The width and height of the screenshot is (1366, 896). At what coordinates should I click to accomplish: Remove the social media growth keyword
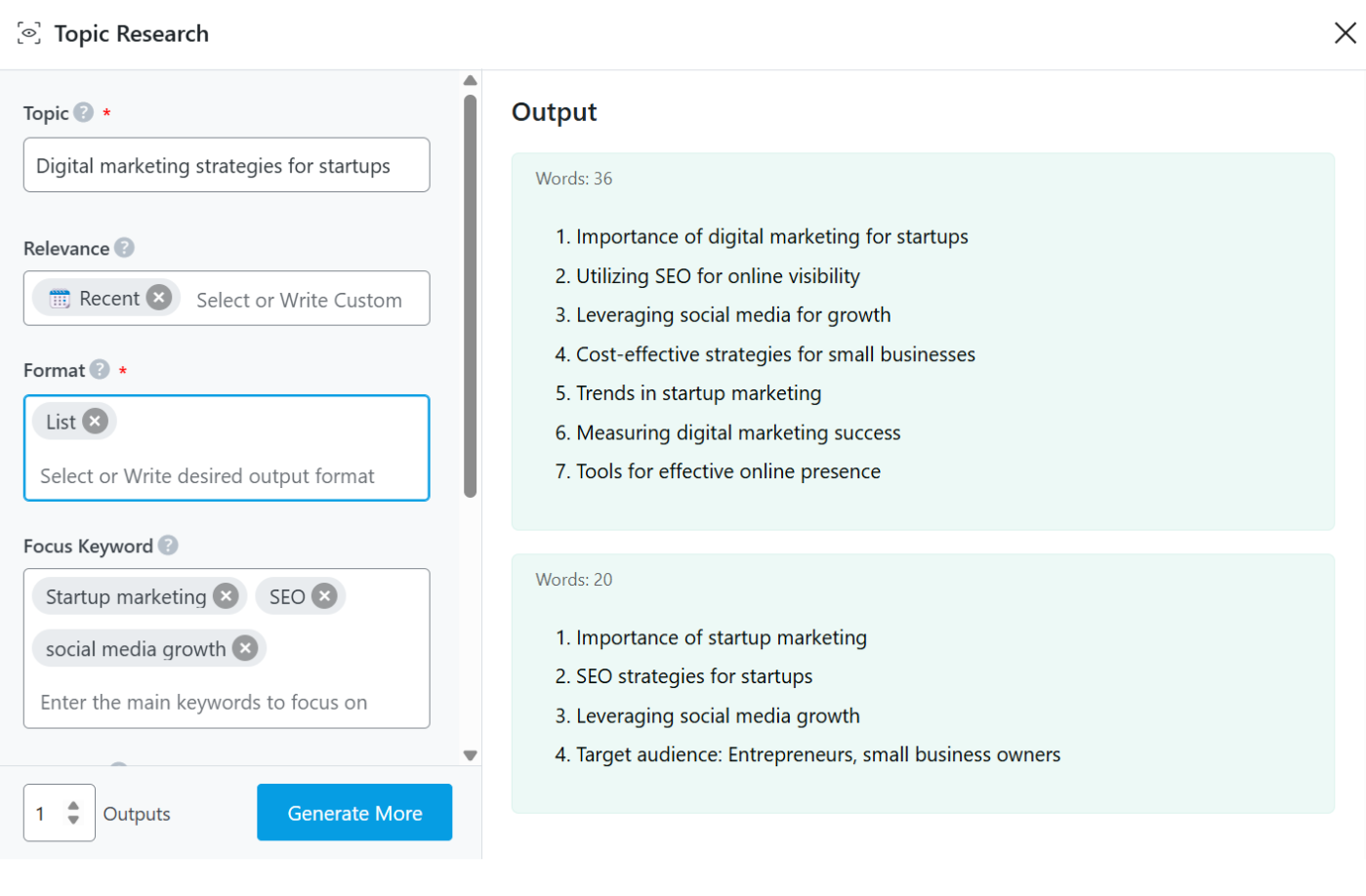(x=245, y=649)
